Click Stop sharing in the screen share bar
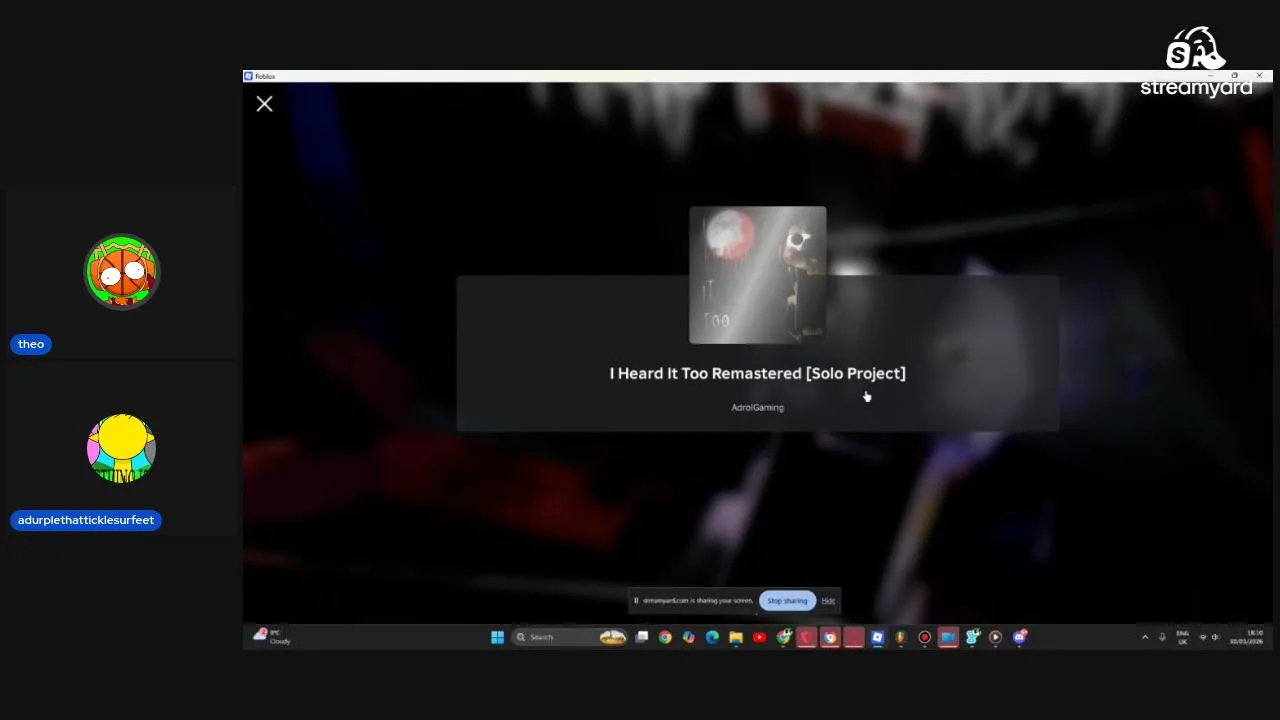Screen dimensions: 1280x720 pos(787,601)
